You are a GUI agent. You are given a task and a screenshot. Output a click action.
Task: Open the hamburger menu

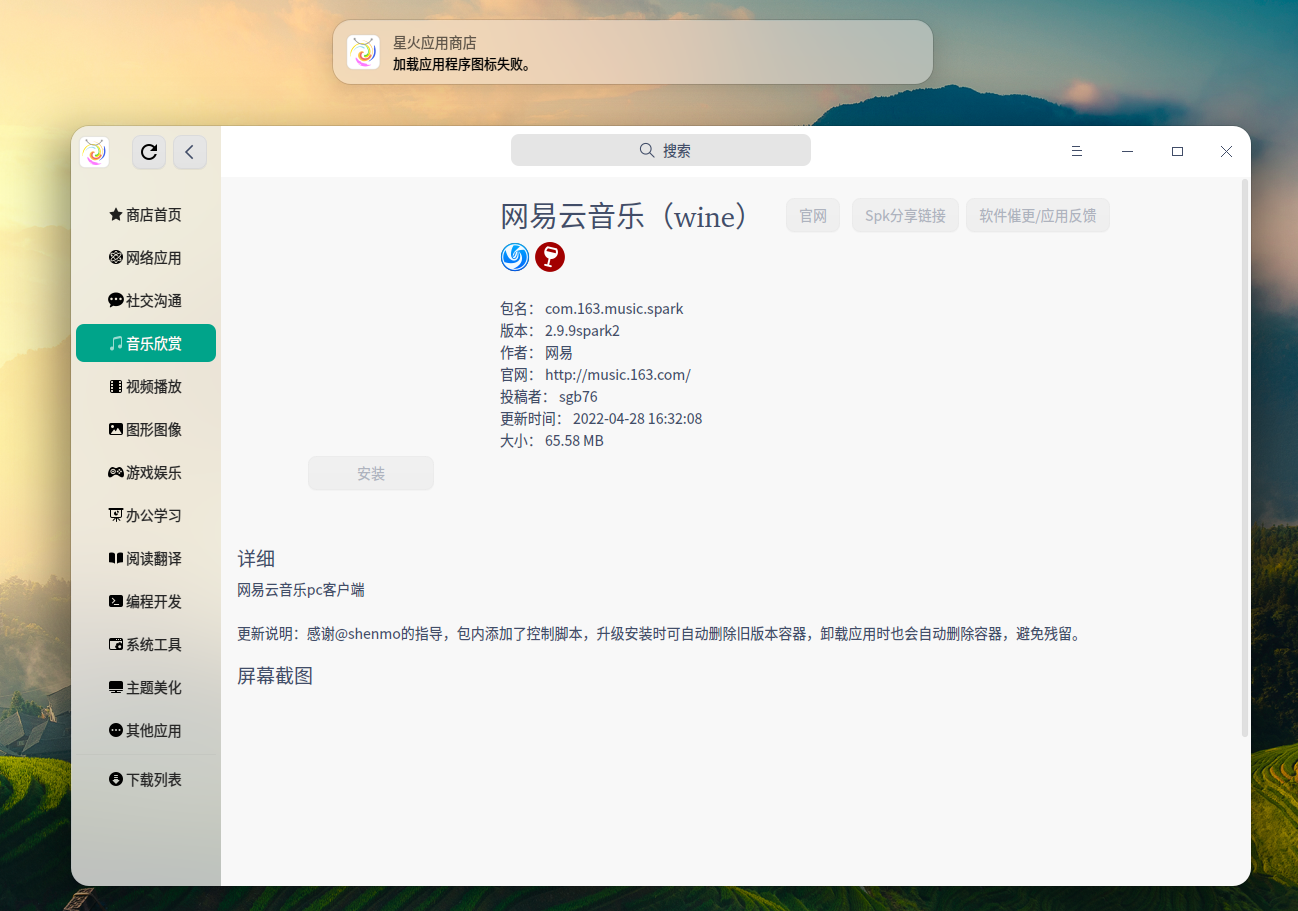[1076, 151]
